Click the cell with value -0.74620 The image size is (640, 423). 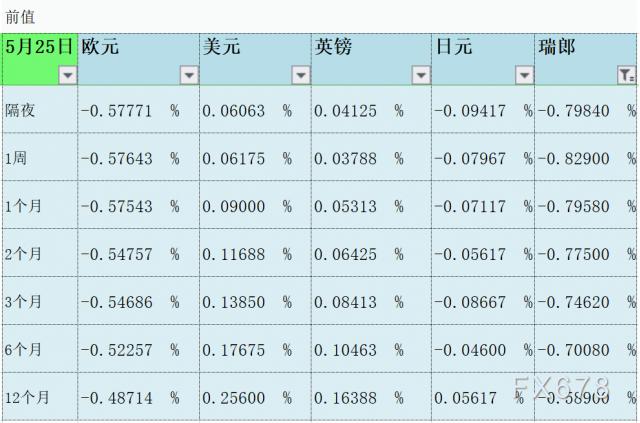pos(586,301)
